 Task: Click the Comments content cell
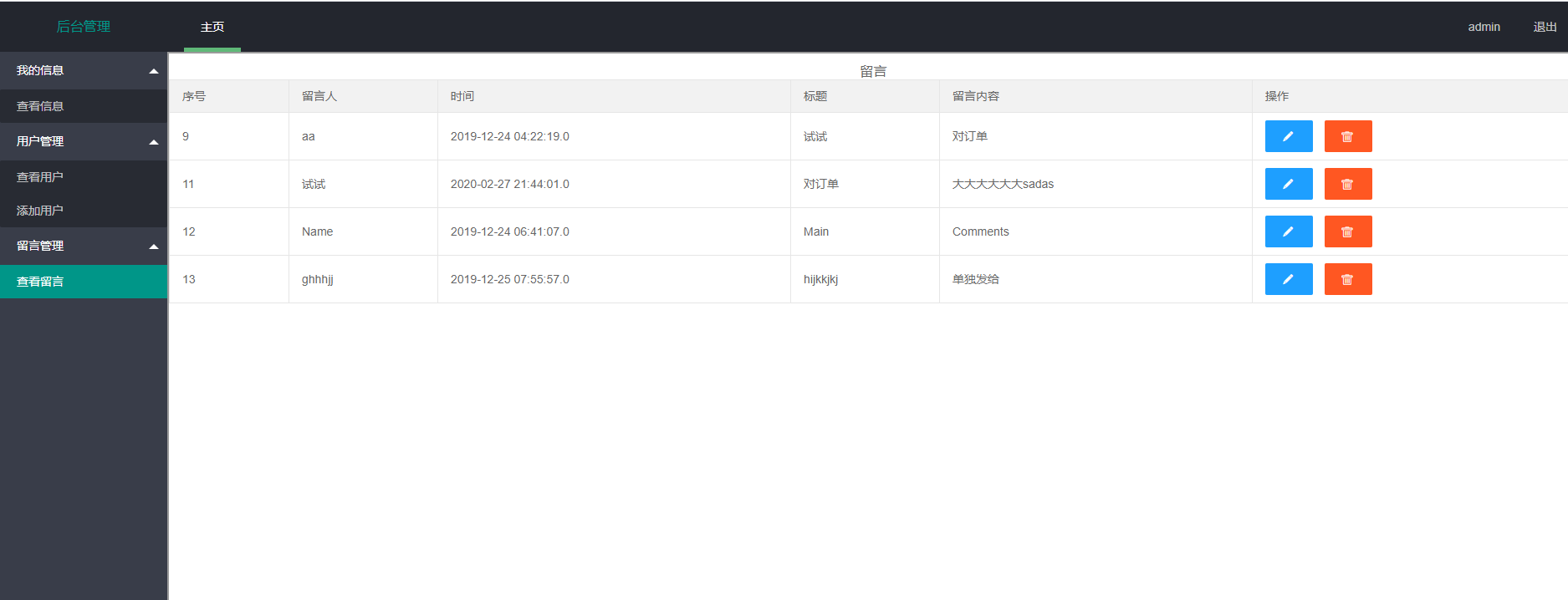point(1096,231)
